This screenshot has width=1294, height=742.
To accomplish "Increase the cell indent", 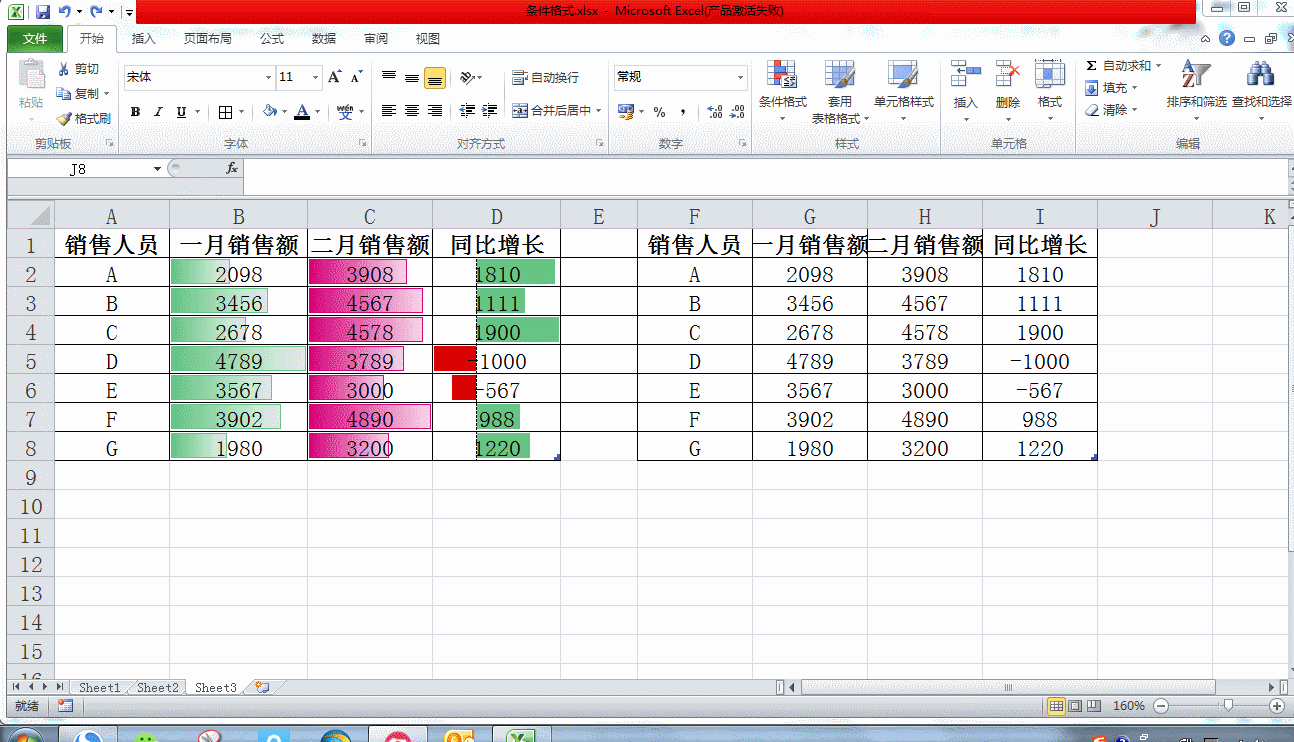I will [x=490, y=111].
